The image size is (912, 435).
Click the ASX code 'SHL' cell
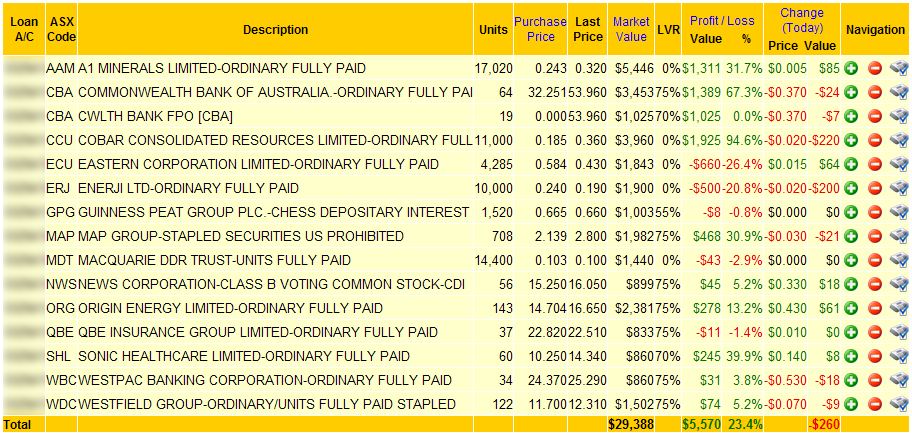pyautogui.click(x=59, y=356)
